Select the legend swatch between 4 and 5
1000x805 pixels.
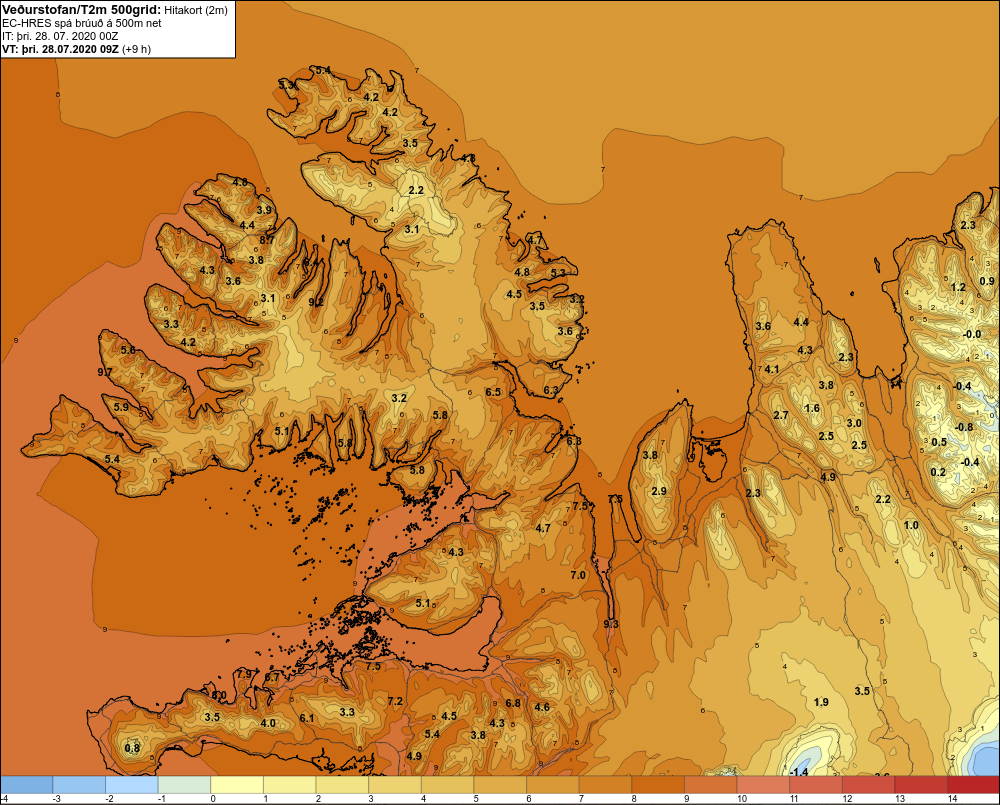[448, 785]
